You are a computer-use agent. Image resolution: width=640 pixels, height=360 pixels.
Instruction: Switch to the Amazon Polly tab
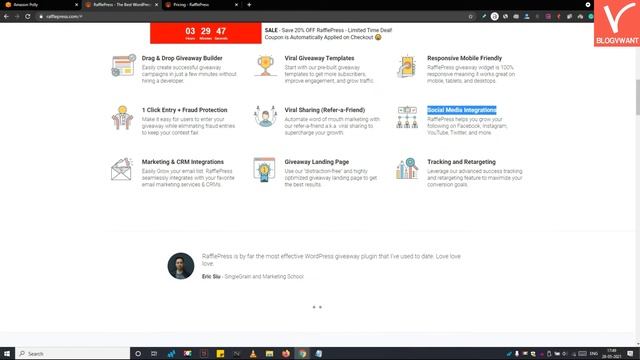[40, 4]
